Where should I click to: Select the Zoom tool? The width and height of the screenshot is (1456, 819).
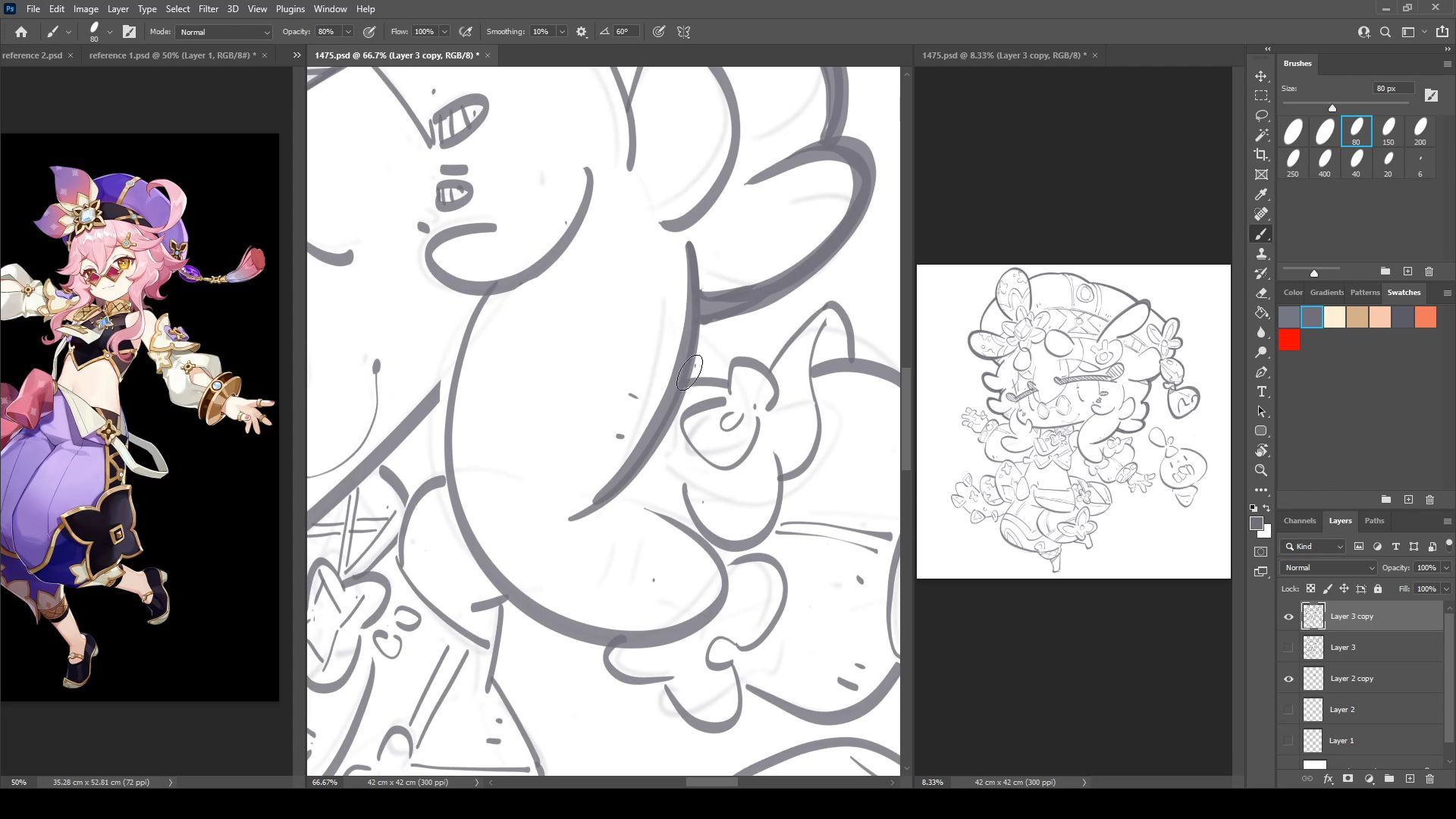click(x=1261, y=470)
